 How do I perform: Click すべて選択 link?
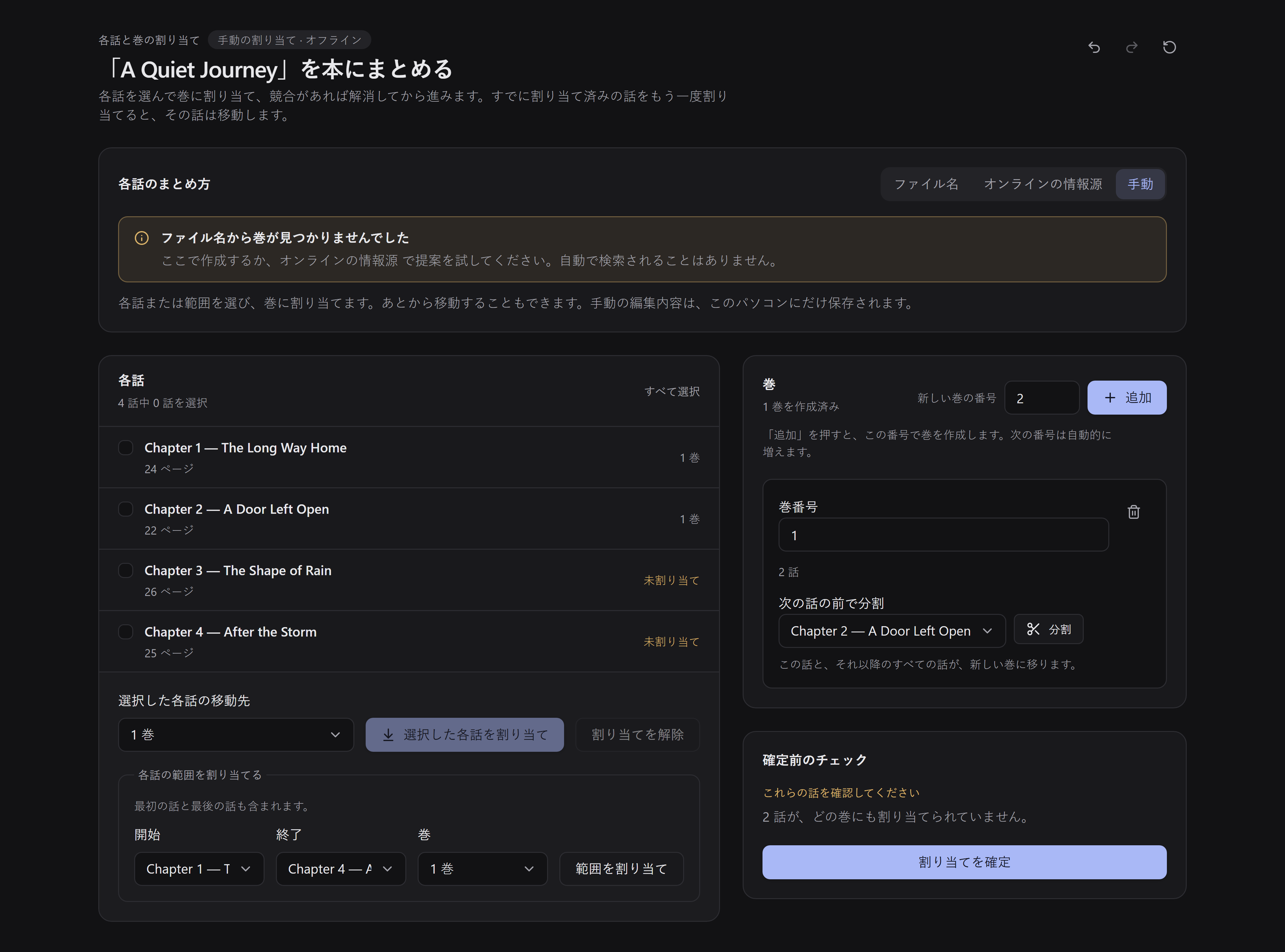[x=671, y=391]
